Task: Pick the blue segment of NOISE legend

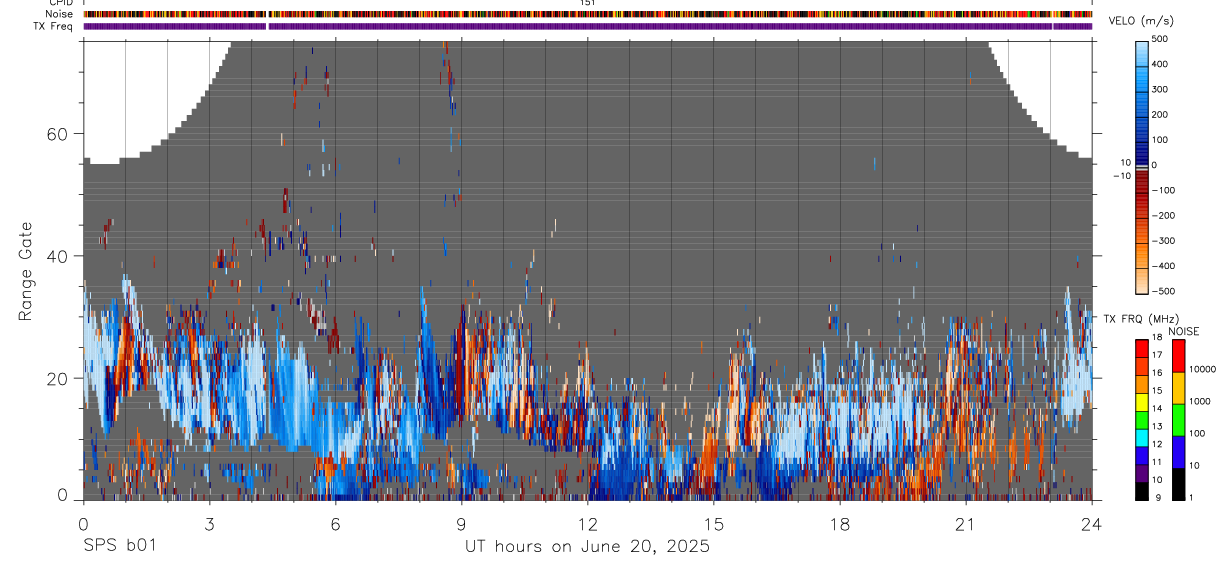Action: (x=1178, y=451)
